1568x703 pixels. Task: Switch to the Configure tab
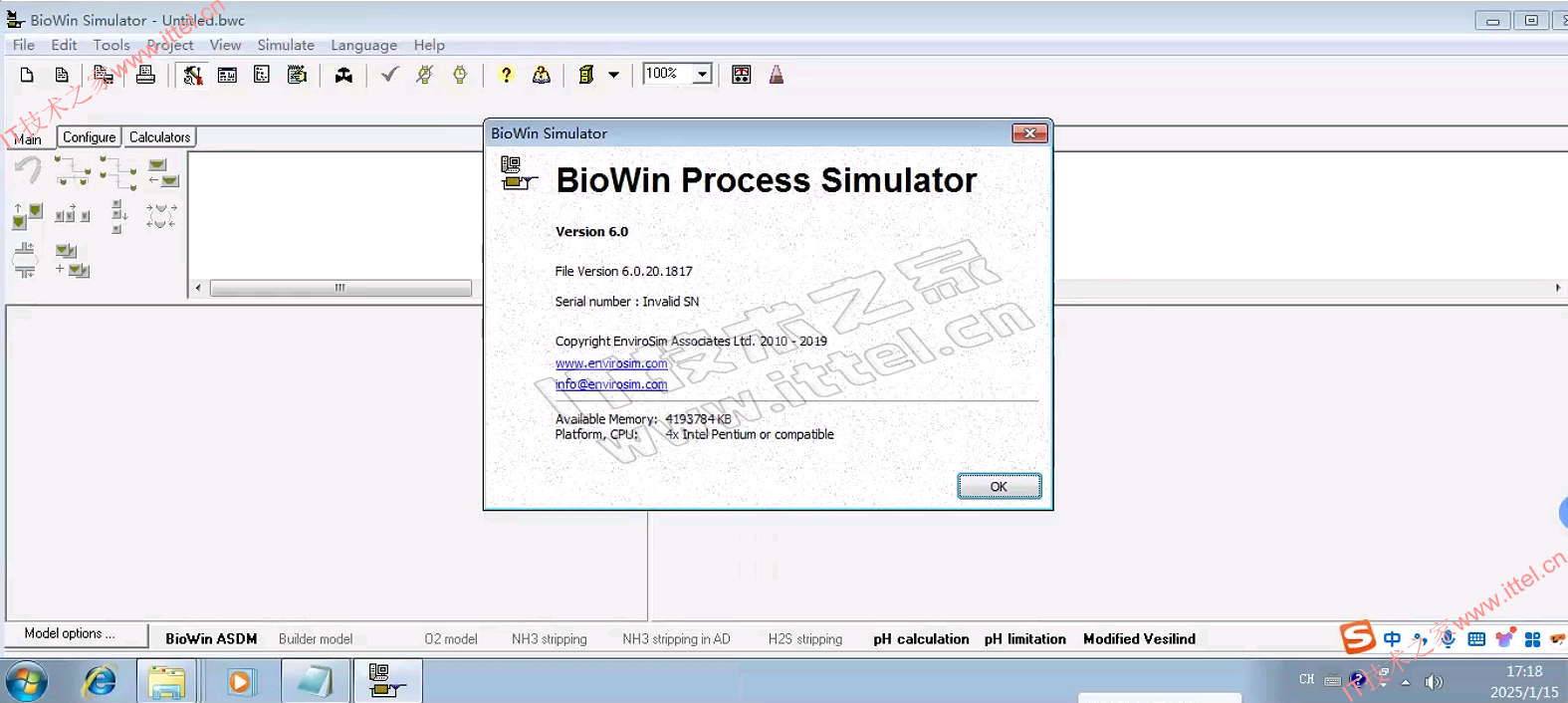tap(90, 137)
